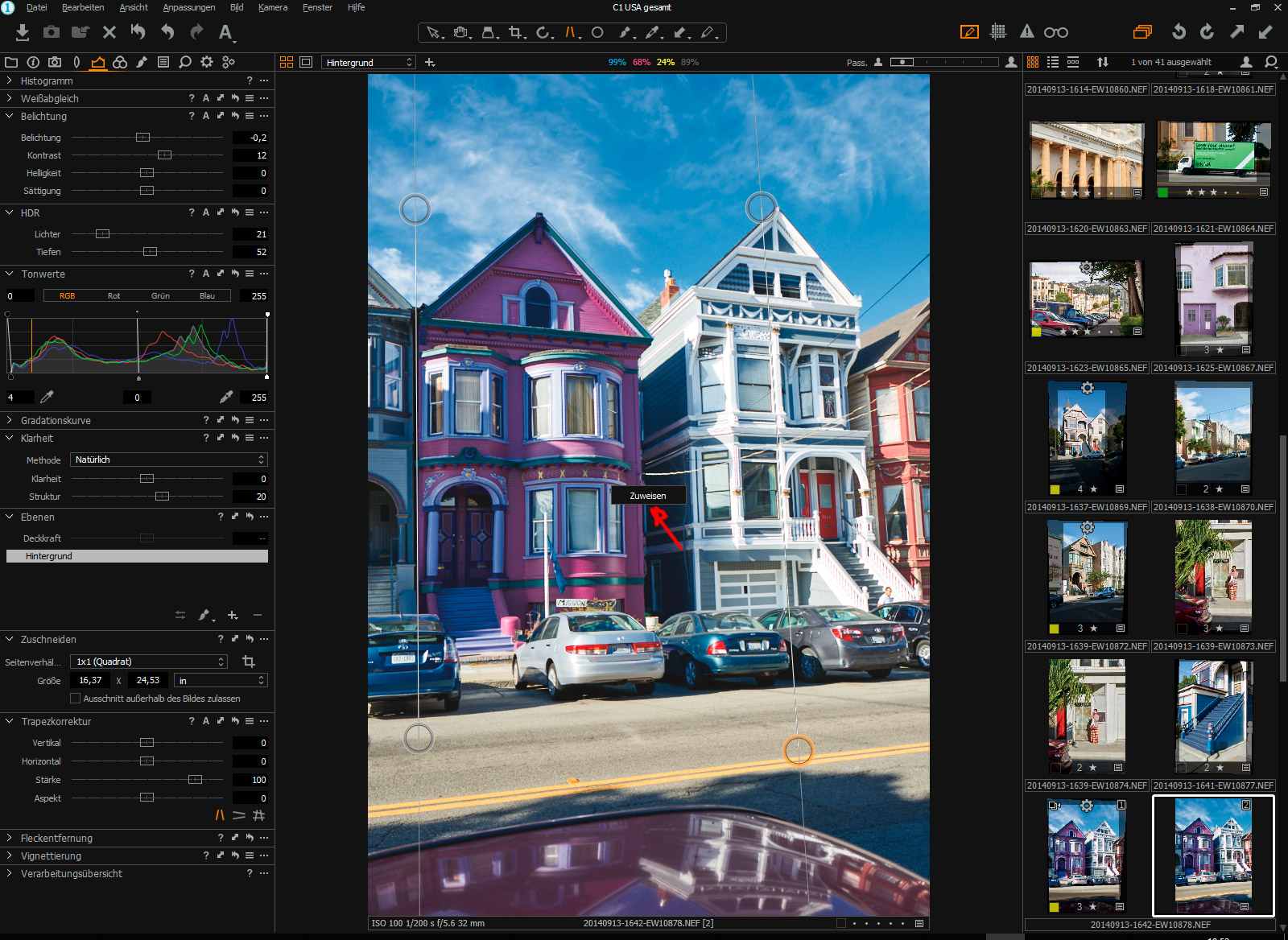
Task: Click the browser search magnifier icon
Action: [x=1271, y=62]
